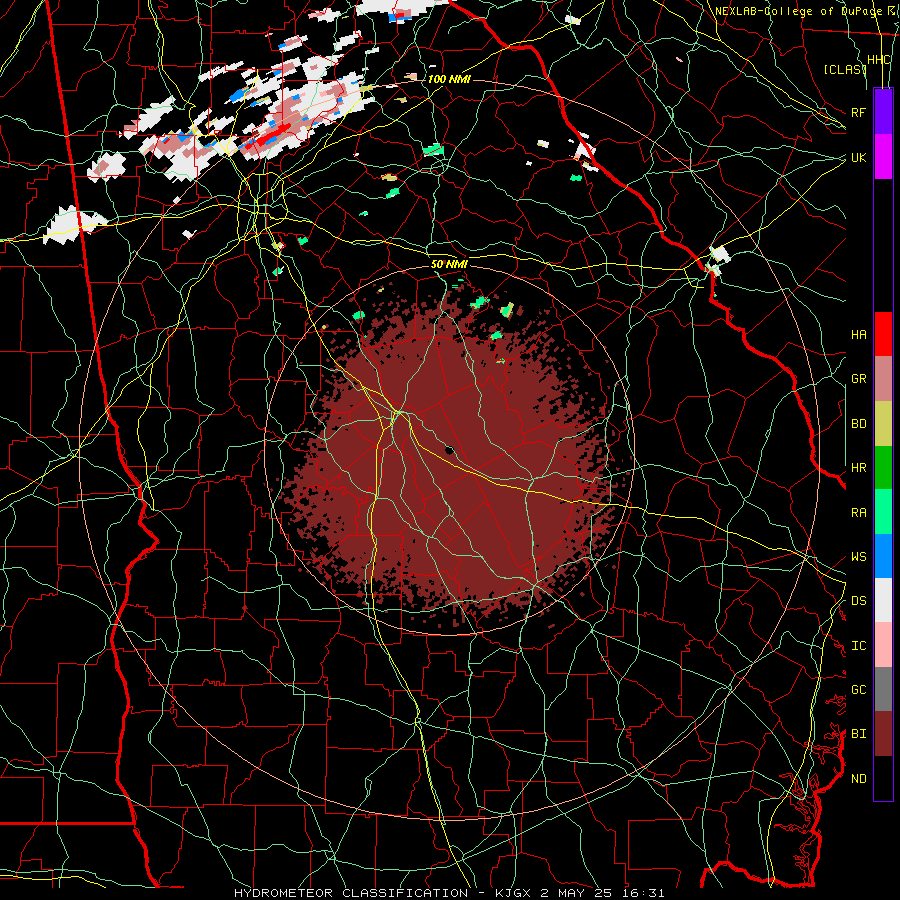Click the KJGX station identifier
This screenshot has width=900, height=900.
click(513, 893)
